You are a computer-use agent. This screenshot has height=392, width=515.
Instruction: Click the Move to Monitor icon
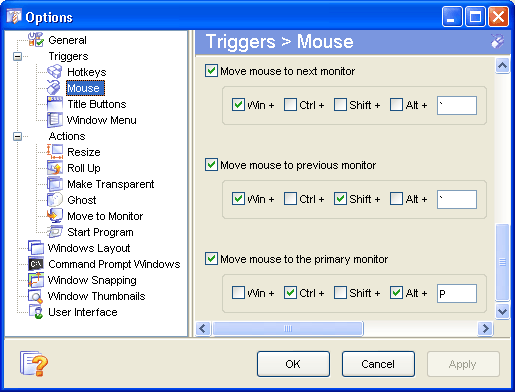click(55, 216)
